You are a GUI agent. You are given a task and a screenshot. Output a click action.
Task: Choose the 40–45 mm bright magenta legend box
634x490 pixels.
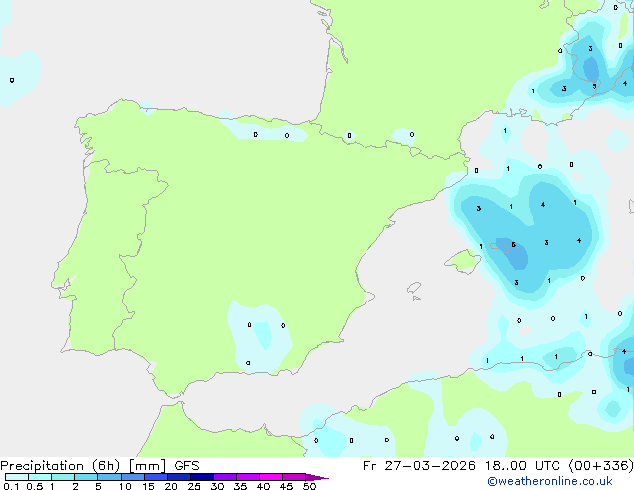271,477
